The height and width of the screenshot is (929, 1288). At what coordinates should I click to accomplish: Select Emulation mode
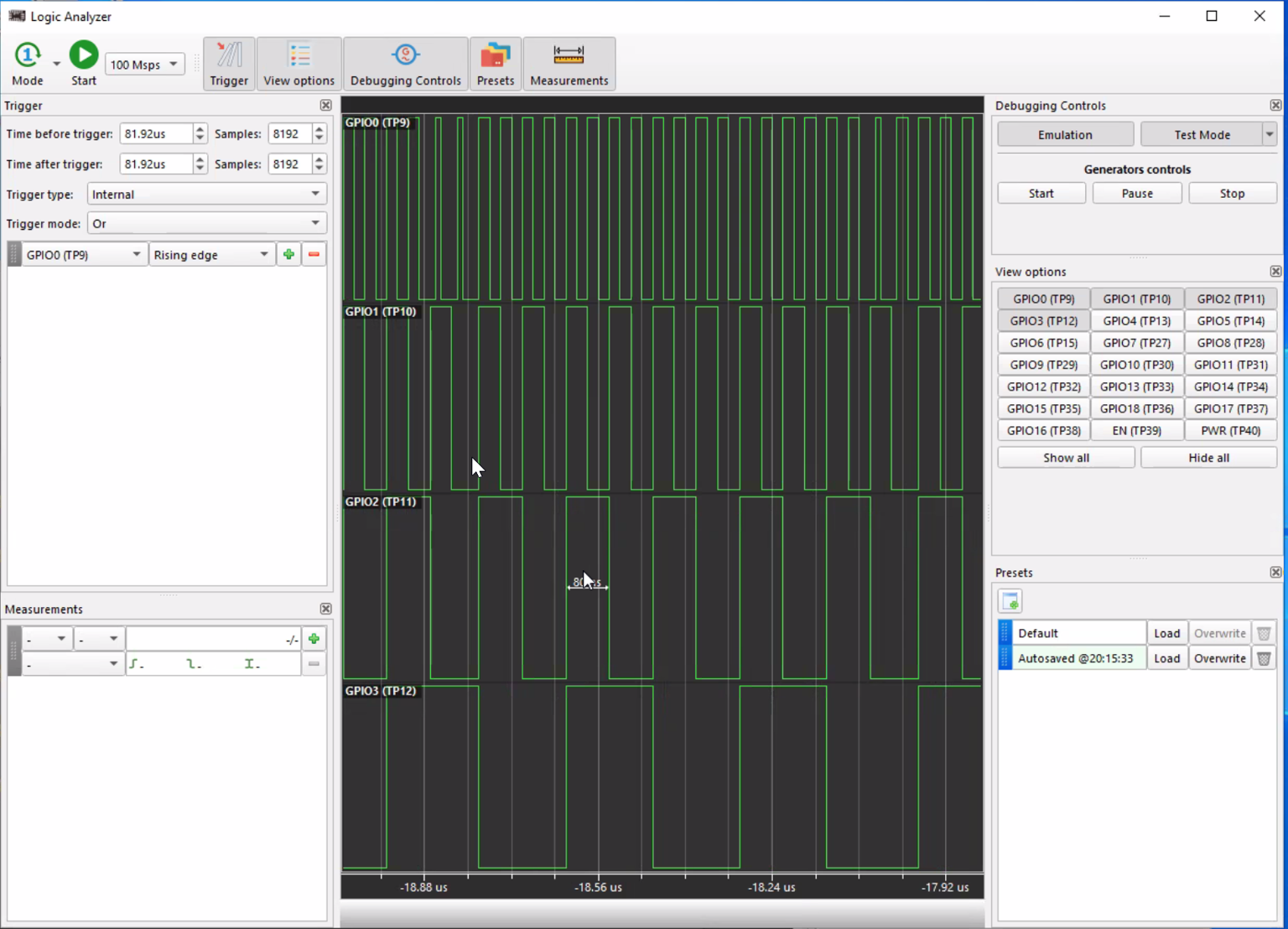pos(1064,134)
